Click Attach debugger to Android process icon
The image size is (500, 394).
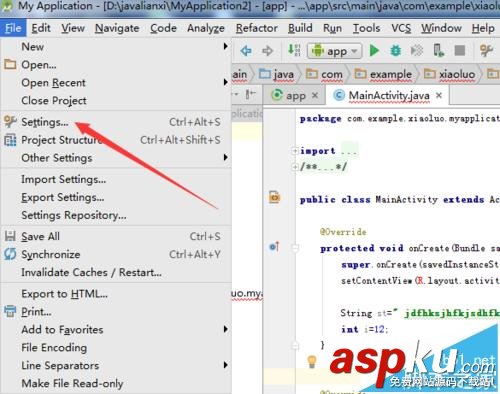(x=438, y=51)
